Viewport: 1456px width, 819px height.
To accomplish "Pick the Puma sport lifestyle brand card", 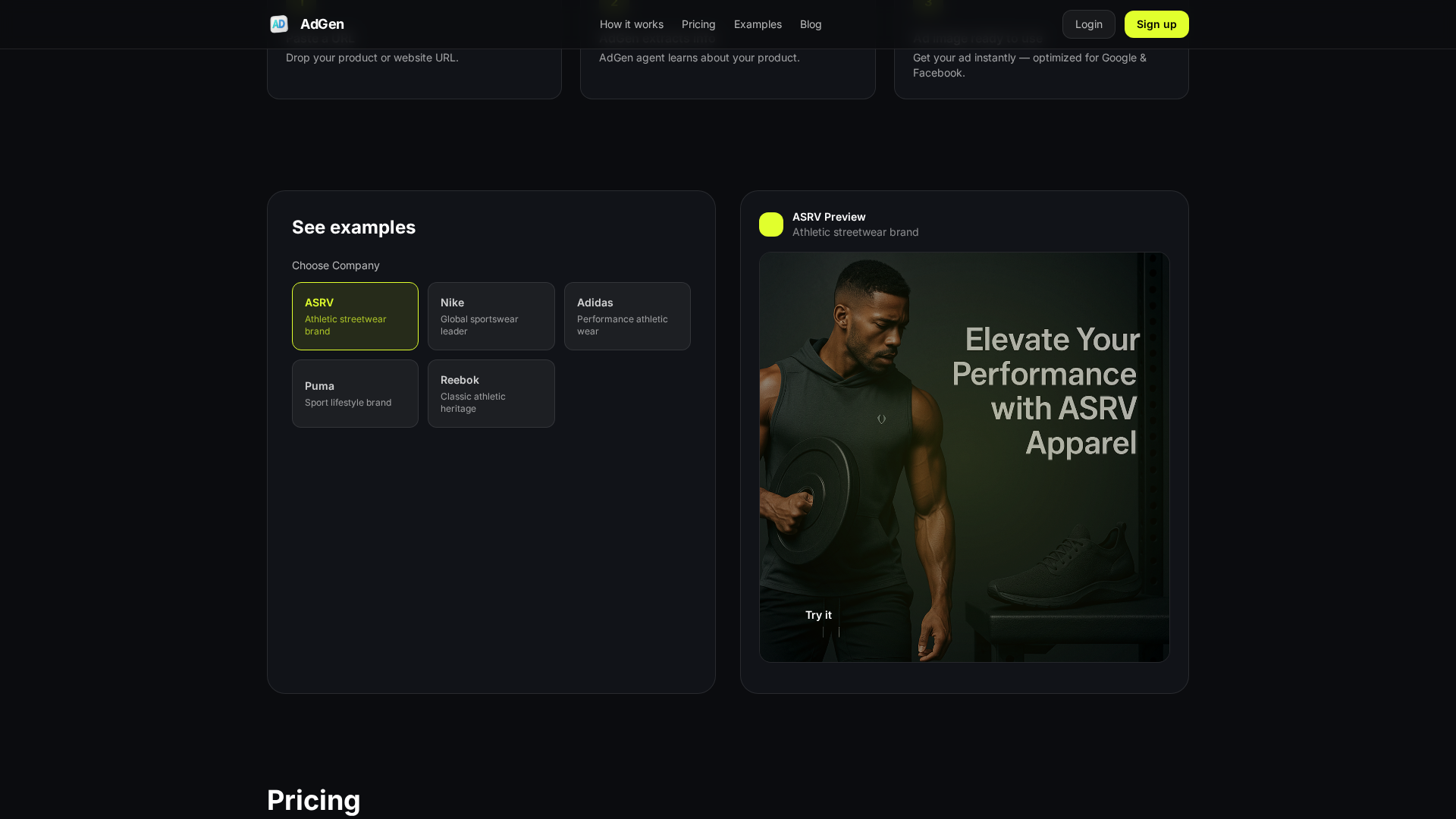I will 355,394.
